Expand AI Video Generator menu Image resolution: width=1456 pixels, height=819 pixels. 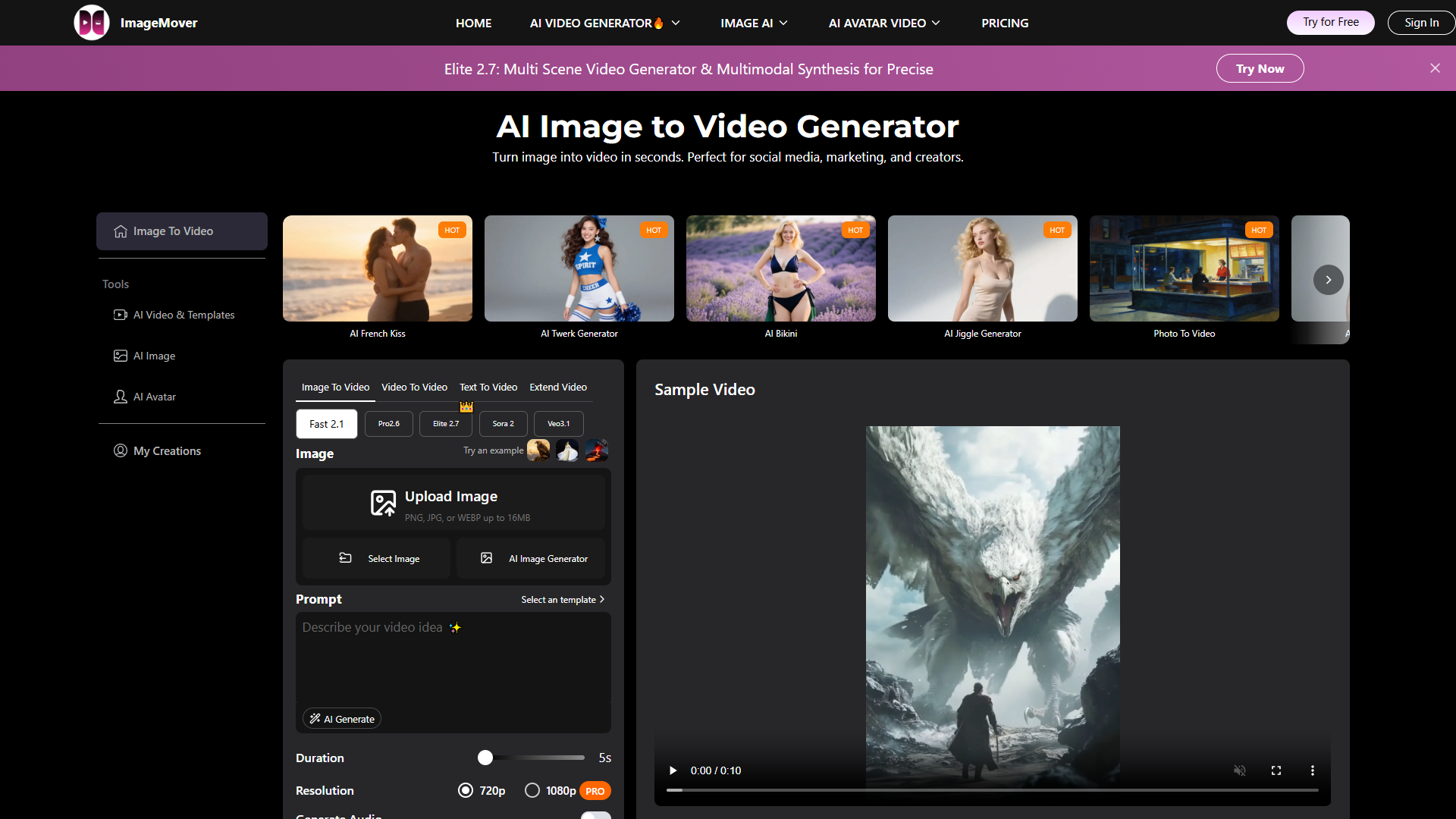[604, 23]
